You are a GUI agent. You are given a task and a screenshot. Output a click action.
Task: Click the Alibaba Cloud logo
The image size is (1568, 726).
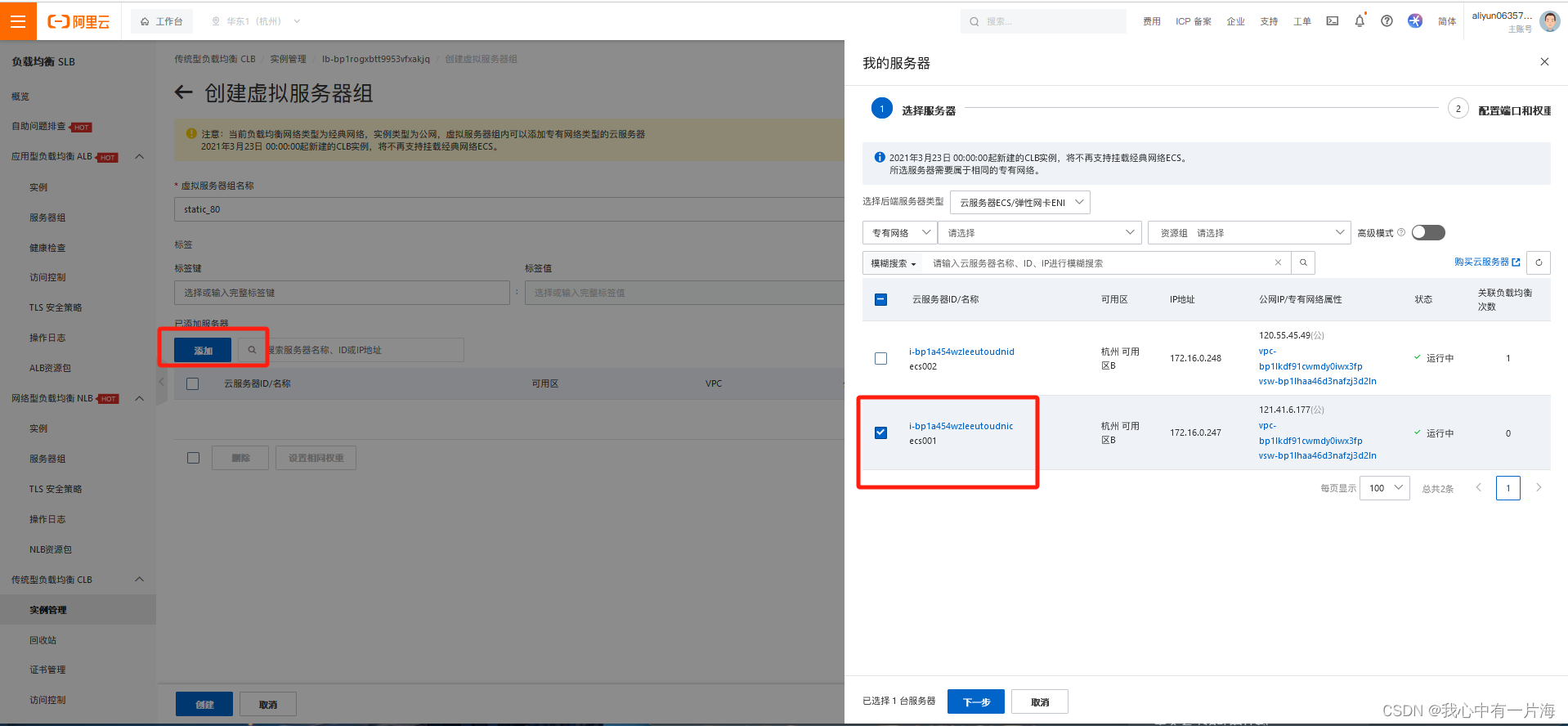click(78, 22)
